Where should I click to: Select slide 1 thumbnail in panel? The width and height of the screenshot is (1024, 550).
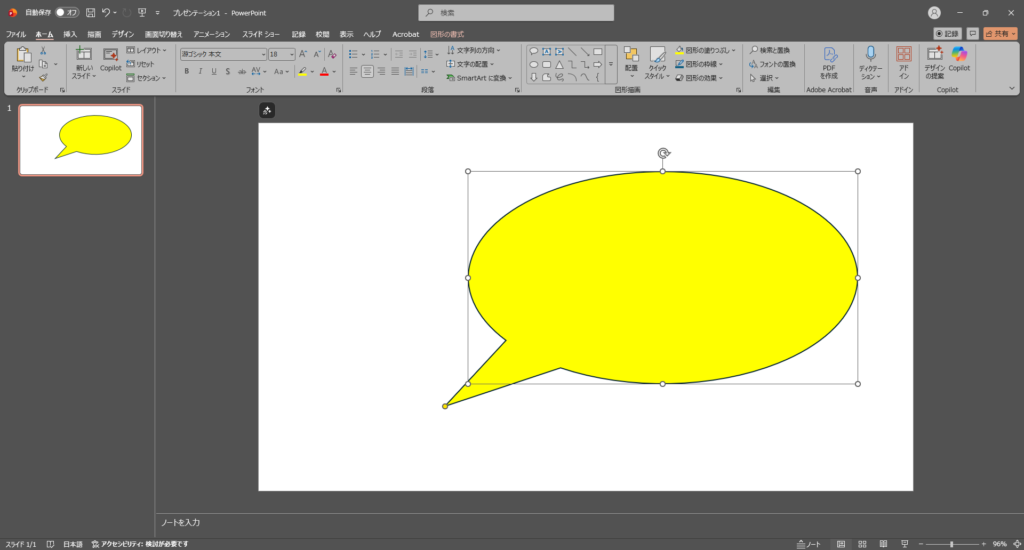pos(81,140)
